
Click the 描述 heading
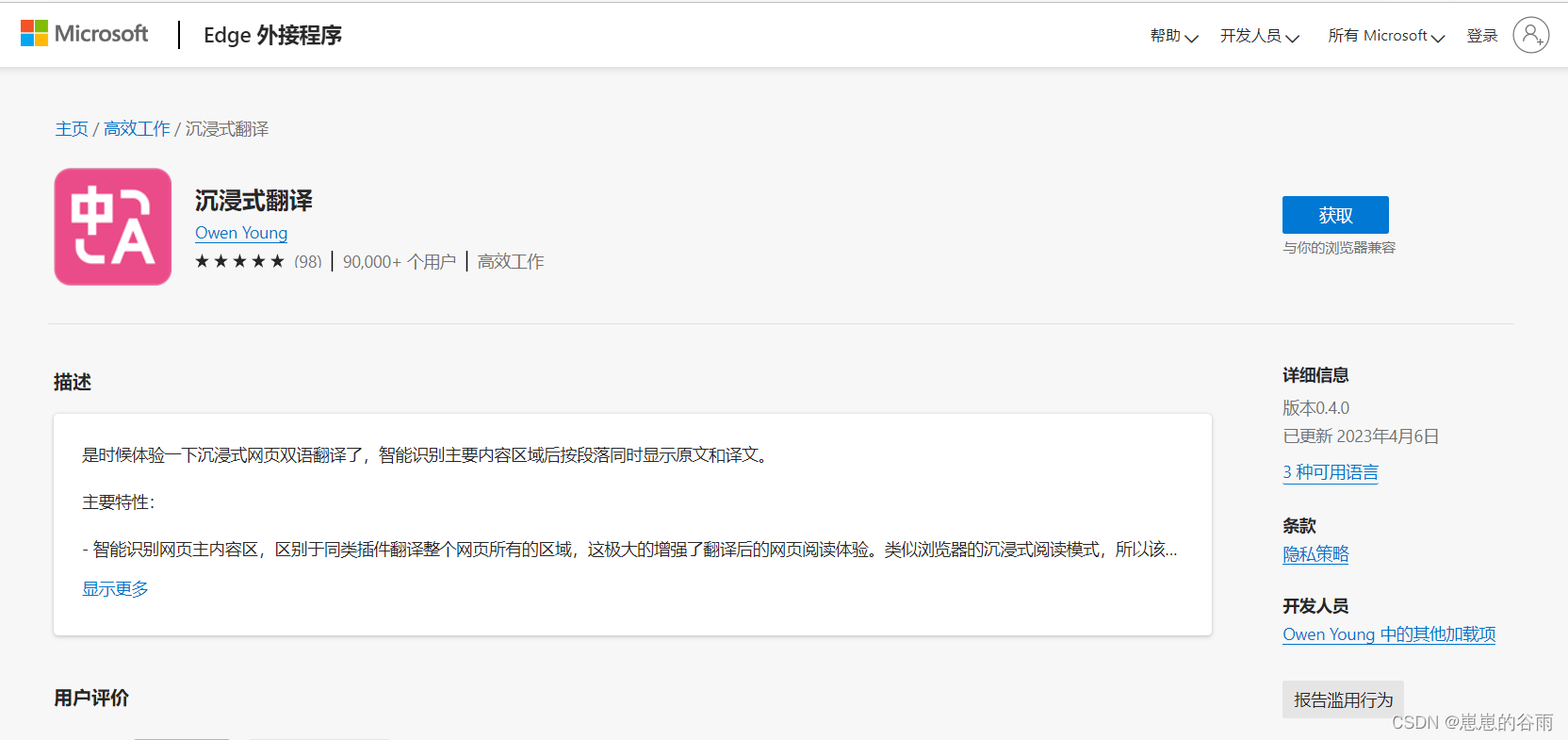coord(73,382)
